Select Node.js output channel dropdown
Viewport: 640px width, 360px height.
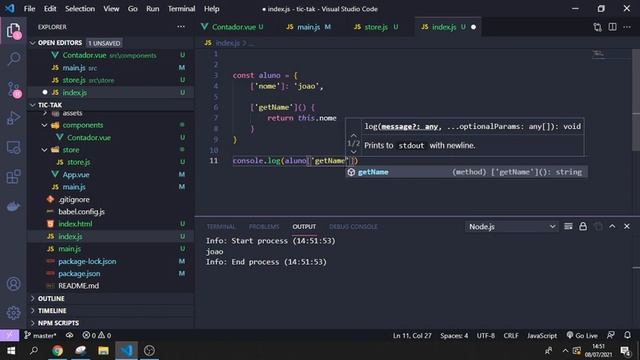point(511,227)
